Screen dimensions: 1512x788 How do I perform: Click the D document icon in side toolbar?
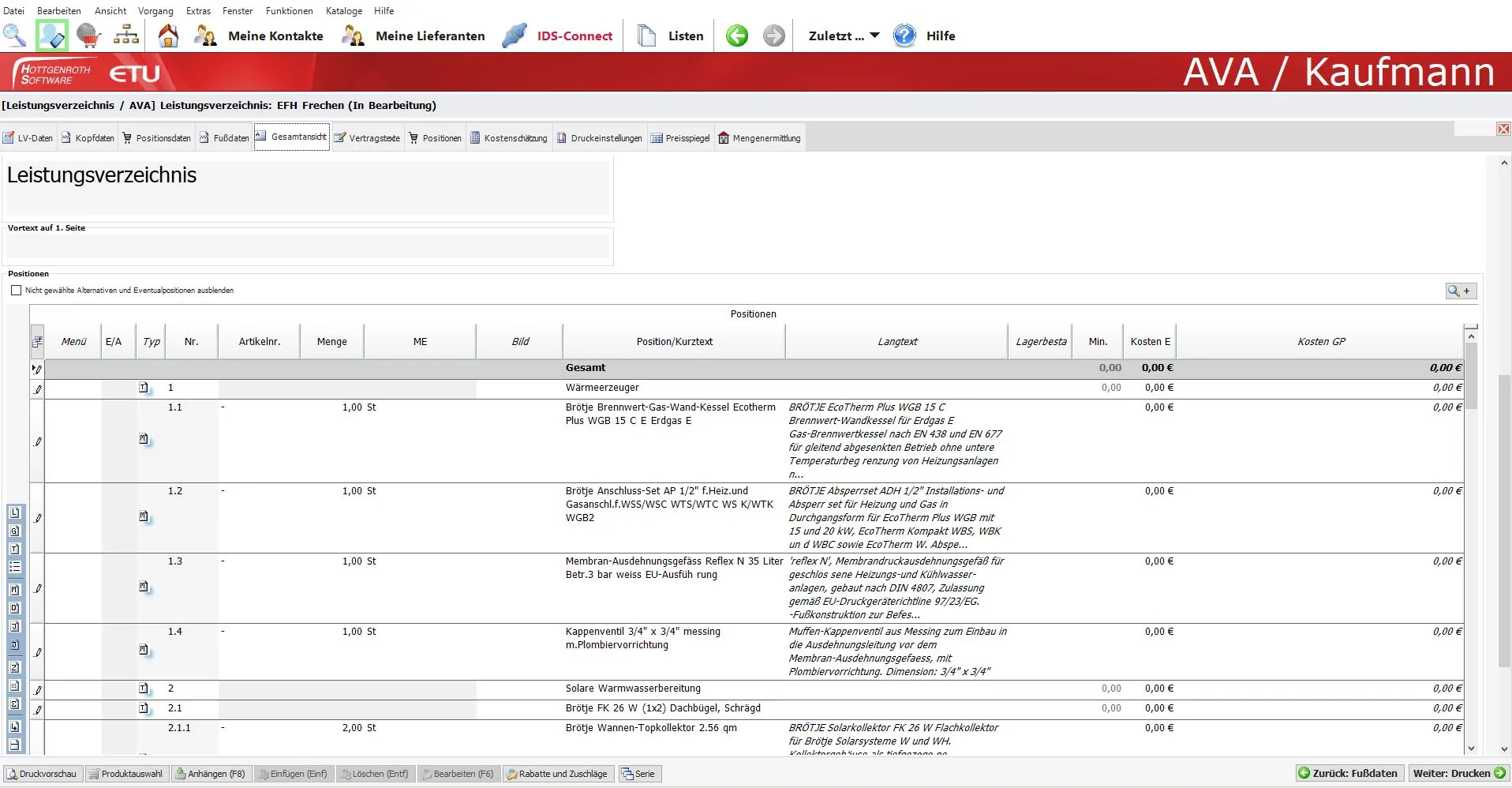click(14, 608)
